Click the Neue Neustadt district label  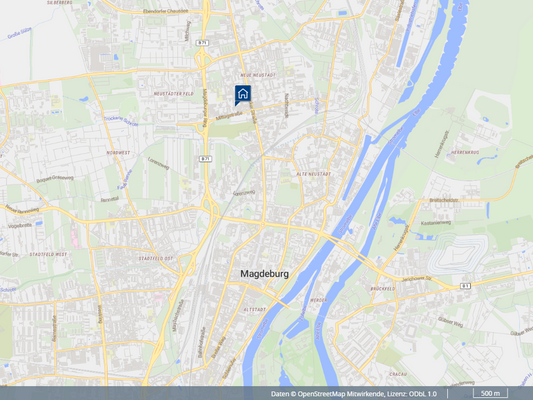(258, 75)
